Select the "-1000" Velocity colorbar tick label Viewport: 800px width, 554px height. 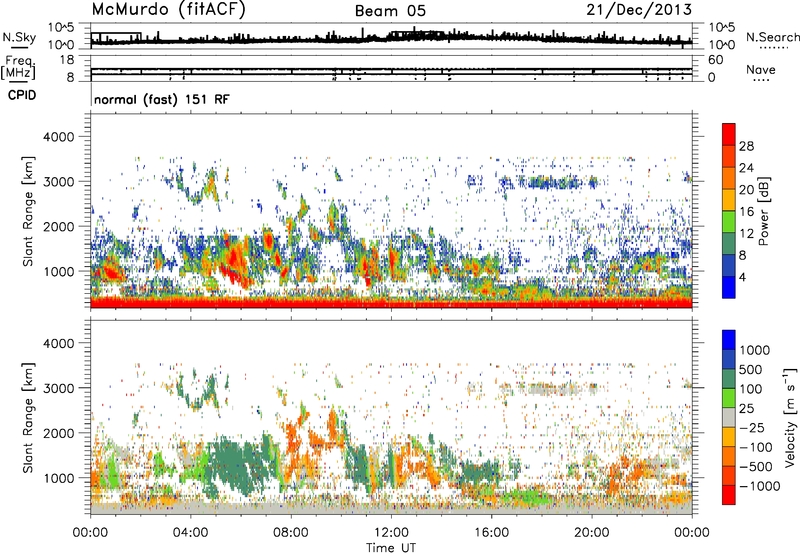(x=759, y=486)
